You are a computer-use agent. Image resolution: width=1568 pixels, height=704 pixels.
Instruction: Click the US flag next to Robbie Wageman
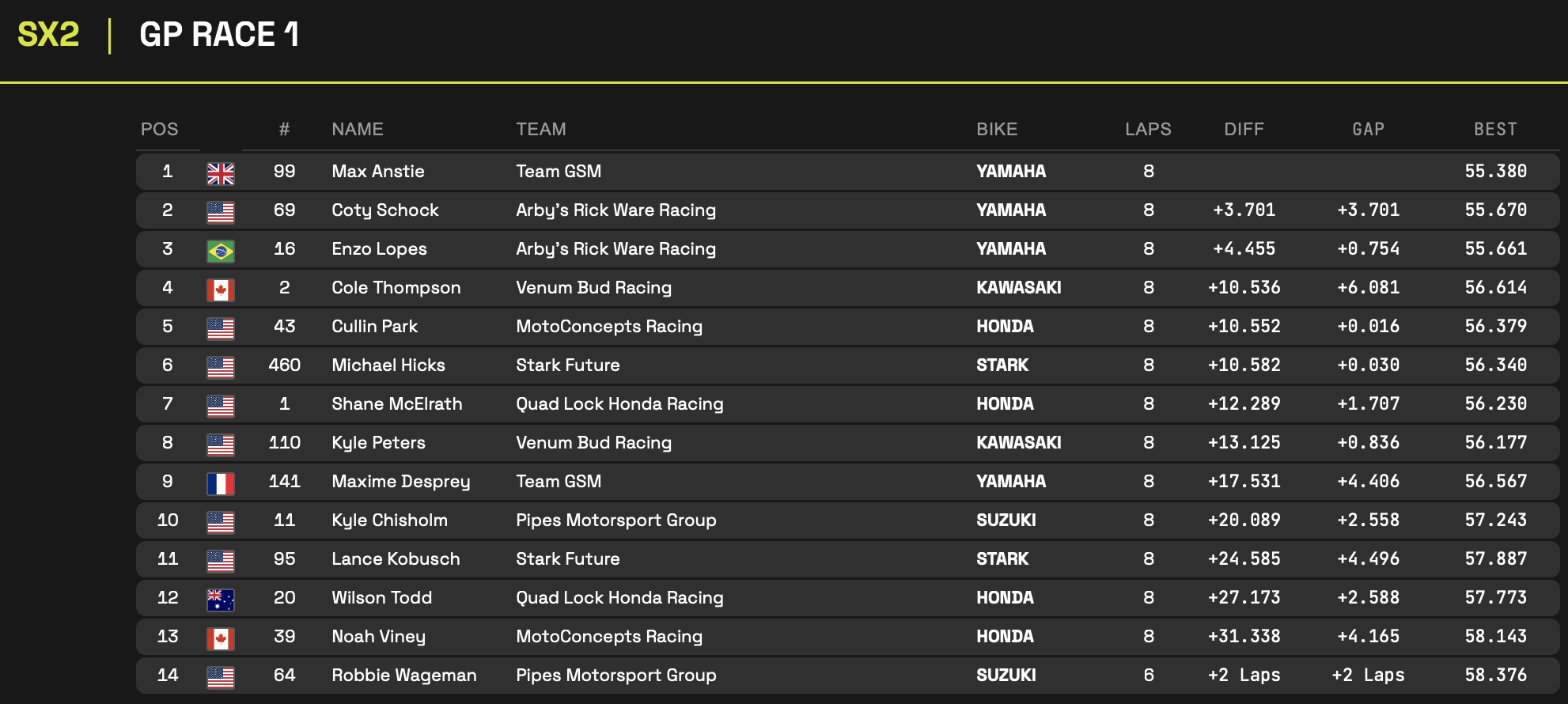point(221,677)
